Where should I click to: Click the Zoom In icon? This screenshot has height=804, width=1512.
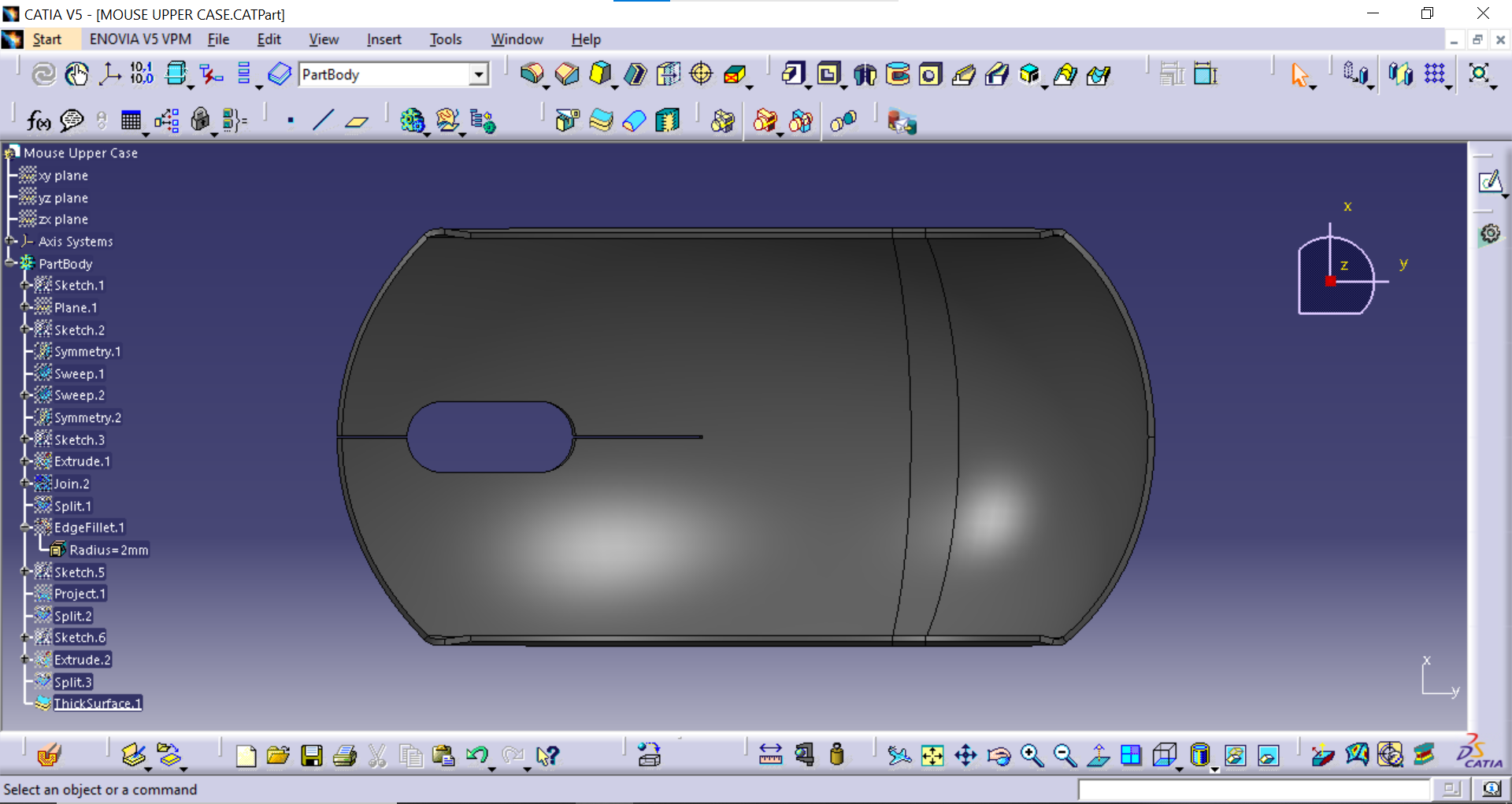click(x=1032, y=755)
